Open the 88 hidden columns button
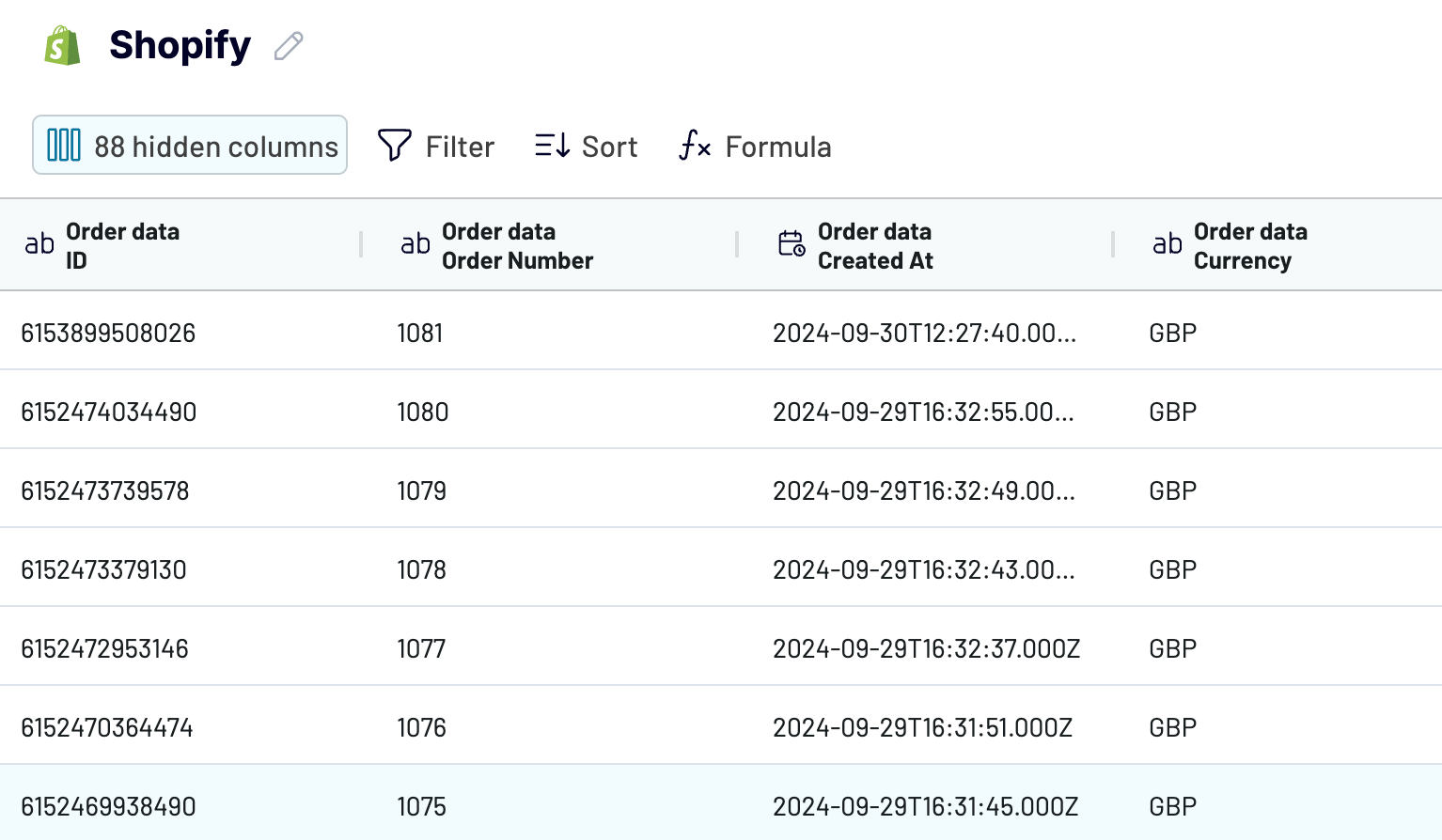This screenshot has width=1442, height=840. pos(190,145)
